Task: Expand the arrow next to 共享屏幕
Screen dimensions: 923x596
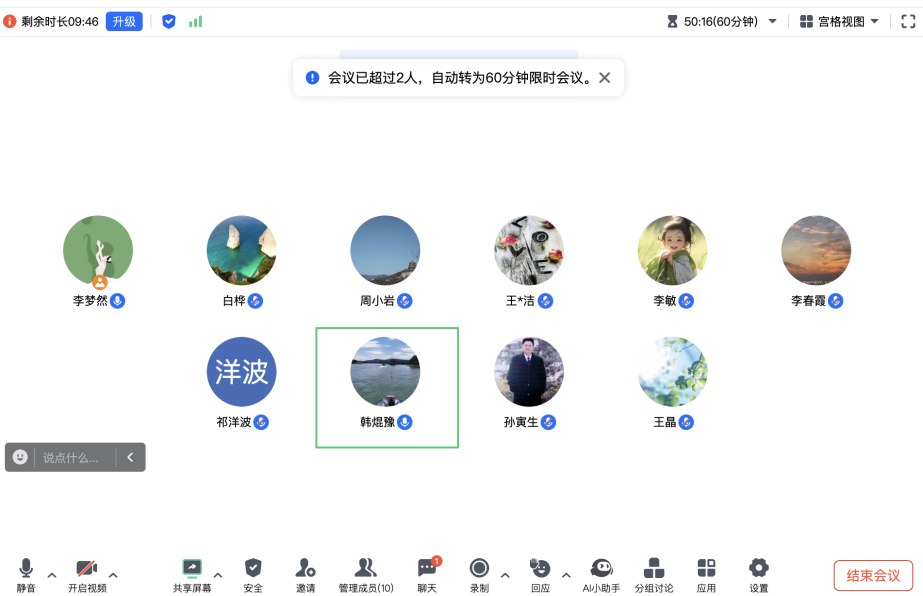Action: point(218,575)
